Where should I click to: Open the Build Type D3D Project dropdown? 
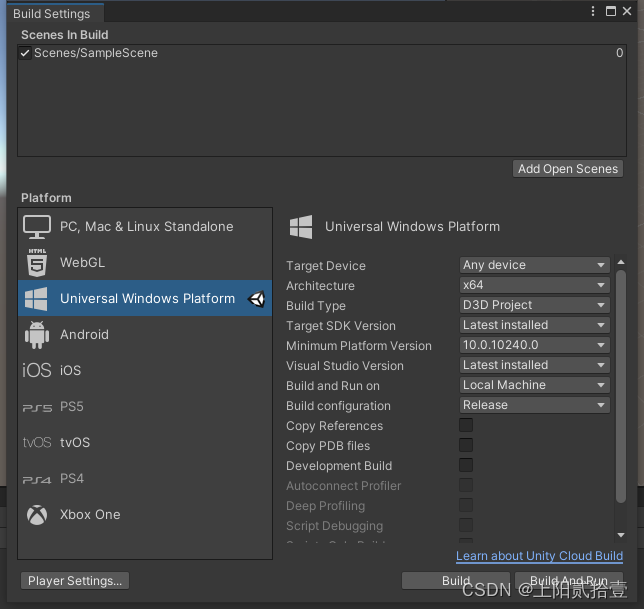(x=534, y=305)
